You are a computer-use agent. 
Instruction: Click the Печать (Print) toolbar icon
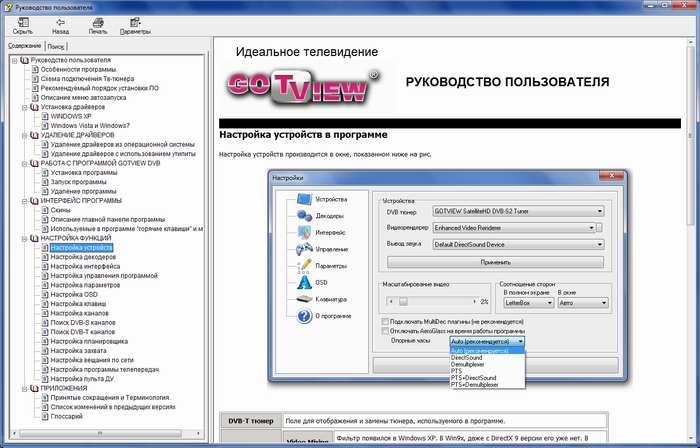(x=98, y=22)
